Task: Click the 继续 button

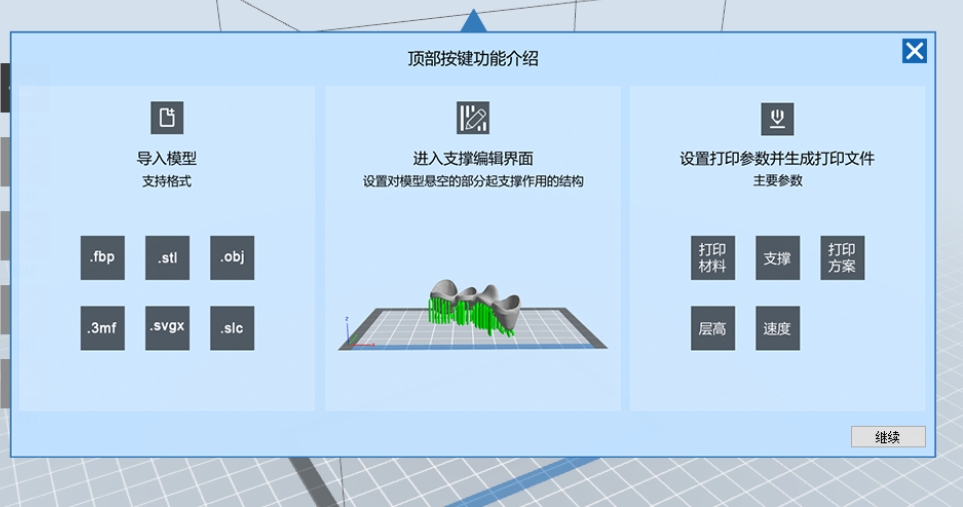Action: (x=888, y=437)
